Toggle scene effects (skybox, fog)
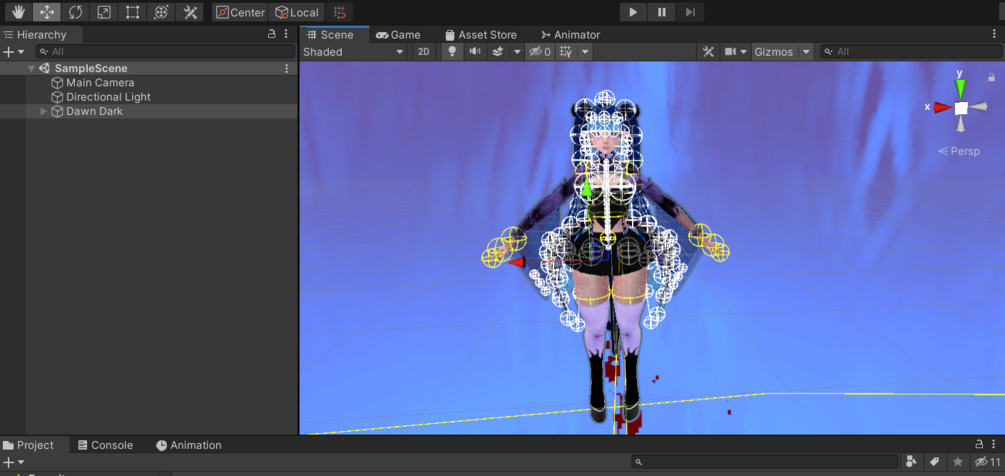1005x476 pixels. 497,52
